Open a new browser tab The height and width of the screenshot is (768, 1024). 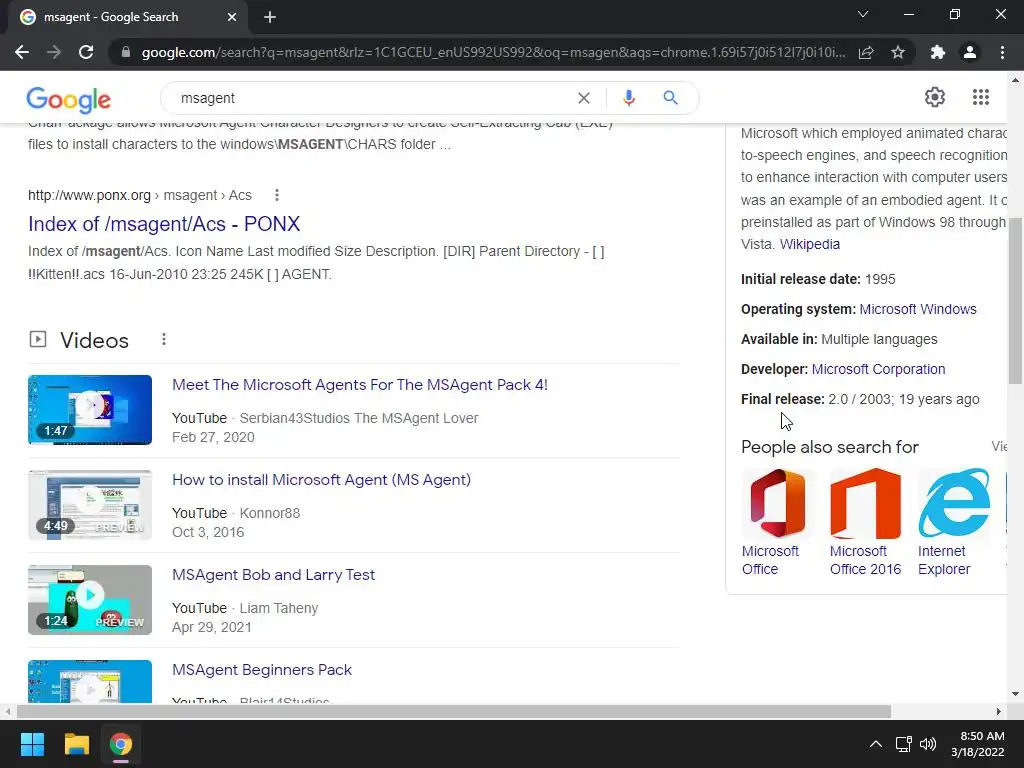[270, 17]
